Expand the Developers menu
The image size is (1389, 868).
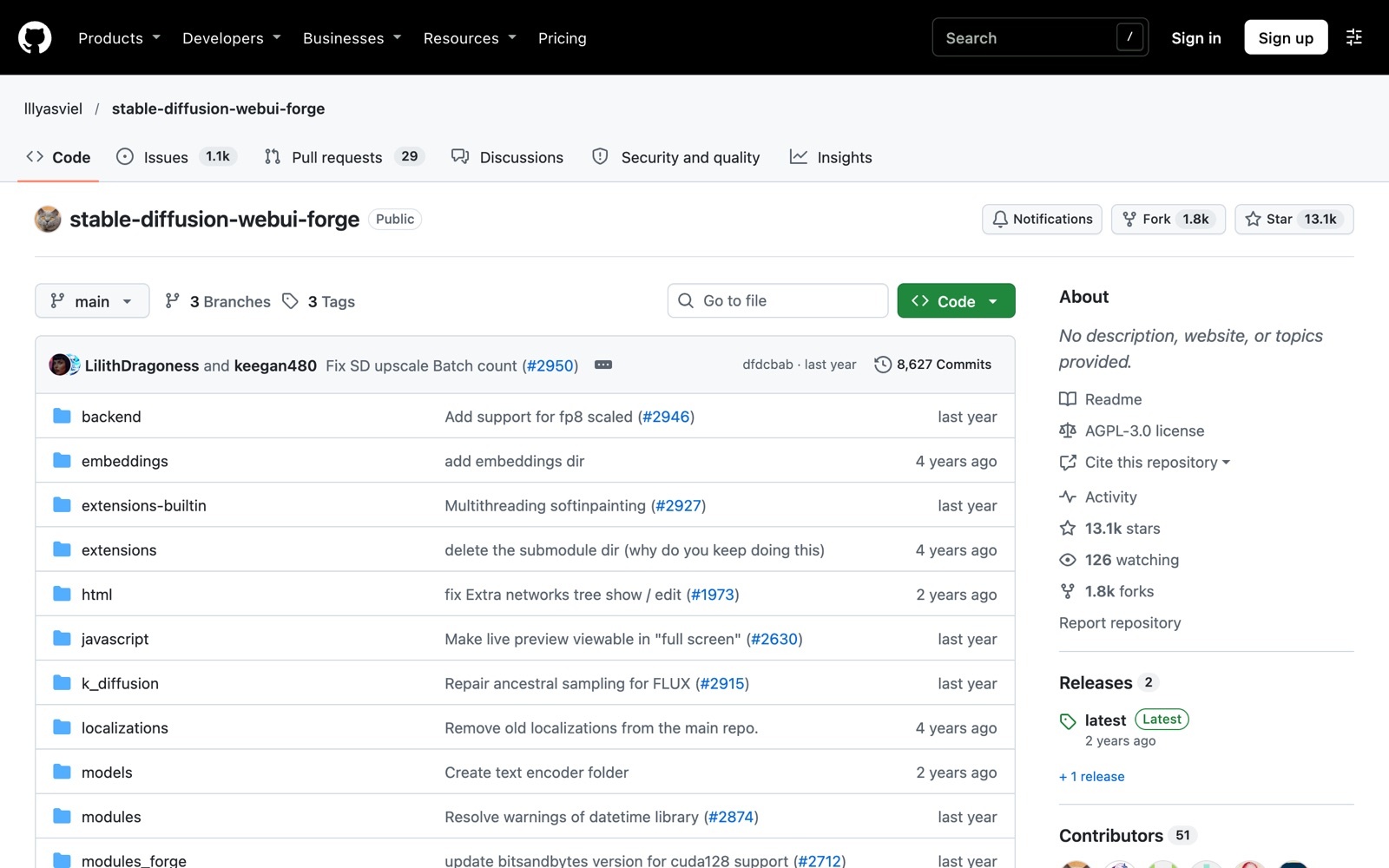click(x=232, y=37)
